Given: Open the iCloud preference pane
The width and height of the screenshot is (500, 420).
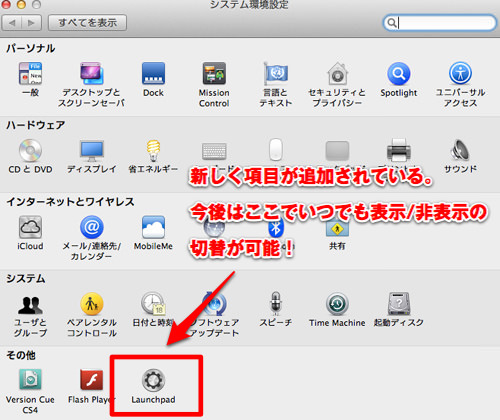Looking at the screenshot, I should click(x=30, y=227).
